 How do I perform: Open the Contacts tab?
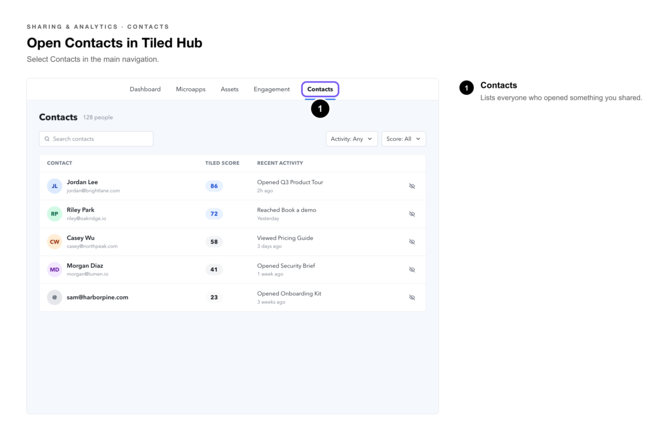[x=320, y=89]
